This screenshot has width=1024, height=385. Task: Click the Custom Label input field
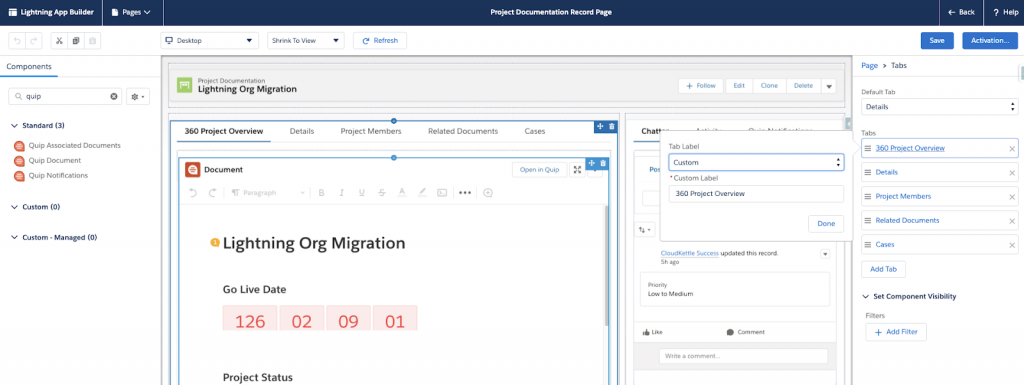(756, 194)
